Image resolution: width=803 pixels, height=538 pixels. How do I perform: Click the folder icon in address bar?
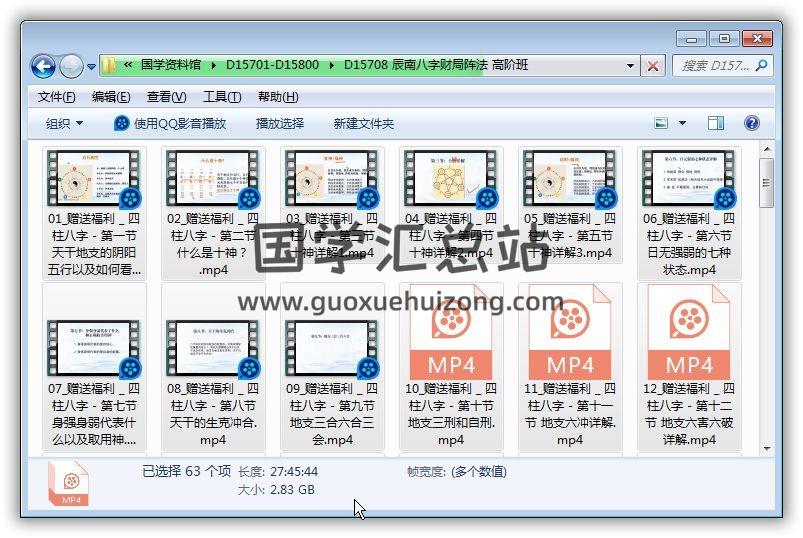(108, 65)
